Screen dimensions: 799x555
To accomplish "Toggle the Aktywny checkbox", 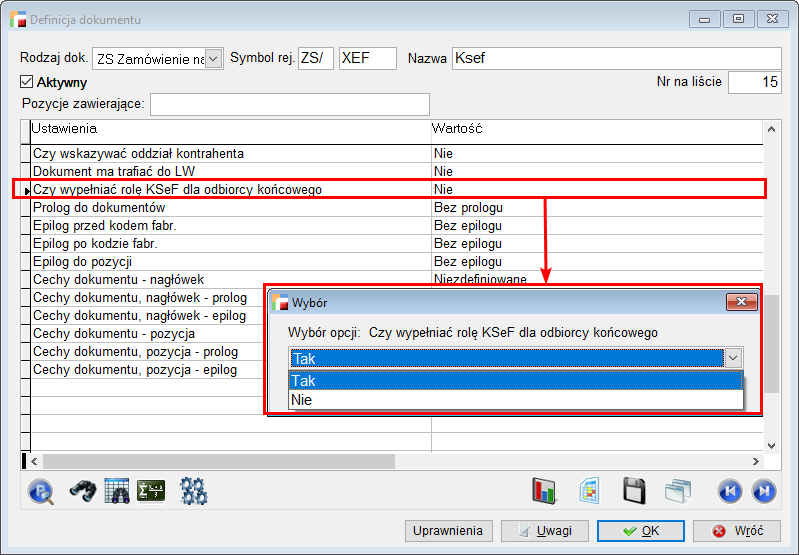I will click(x=28, y=83).
